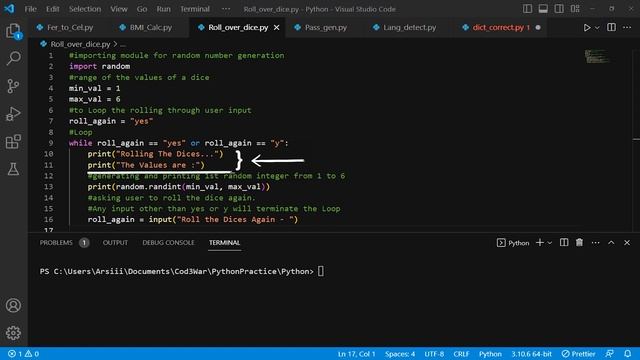Open the View menu

point(119,9)
